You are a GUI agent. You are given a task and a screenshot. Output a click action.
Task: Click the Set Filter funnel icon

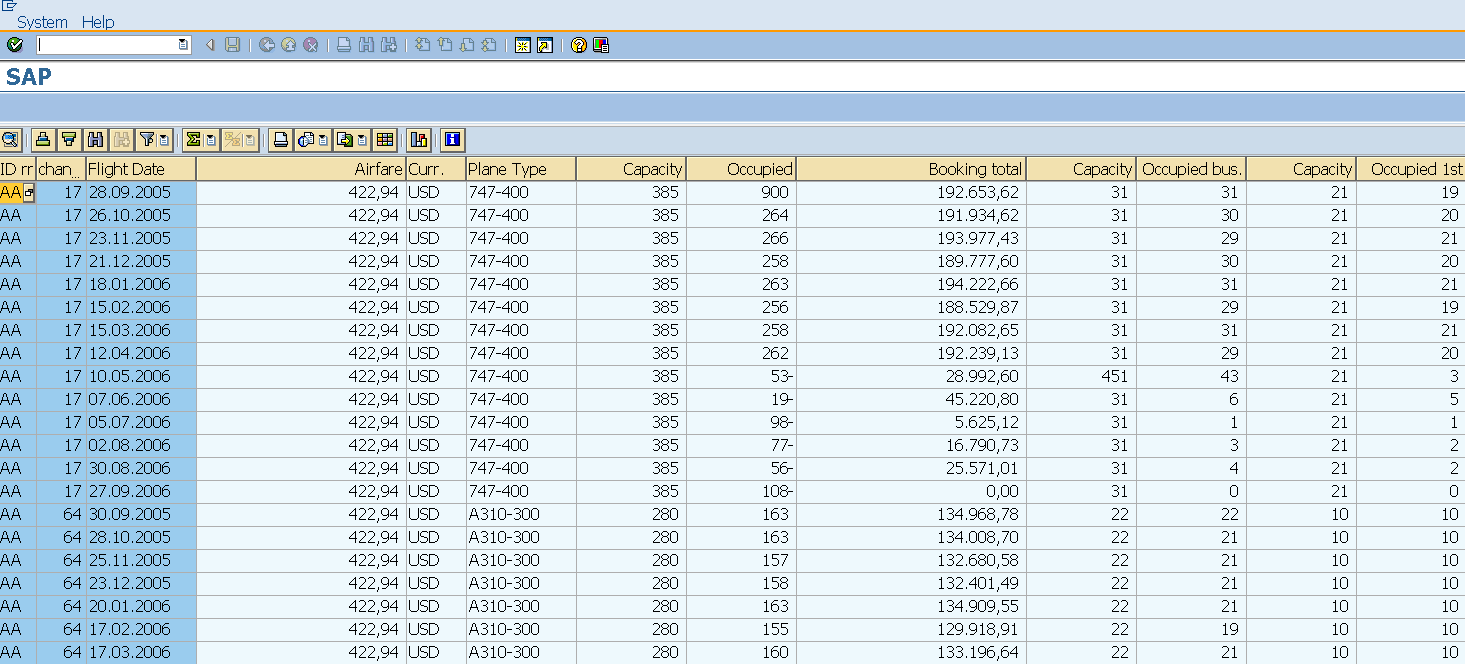coord(147,140)
